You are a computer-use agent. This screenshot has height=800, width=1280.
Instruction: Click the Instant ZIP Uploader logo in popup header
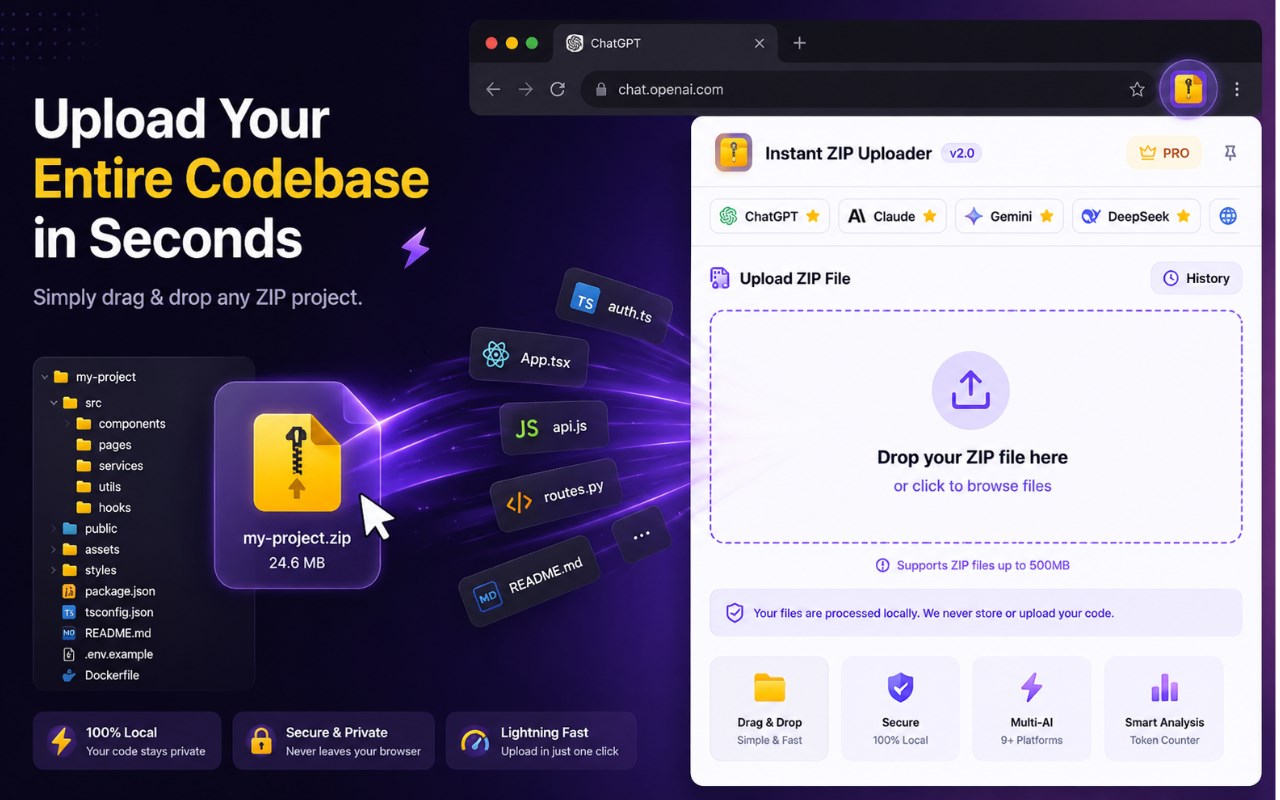click(734, 153)
